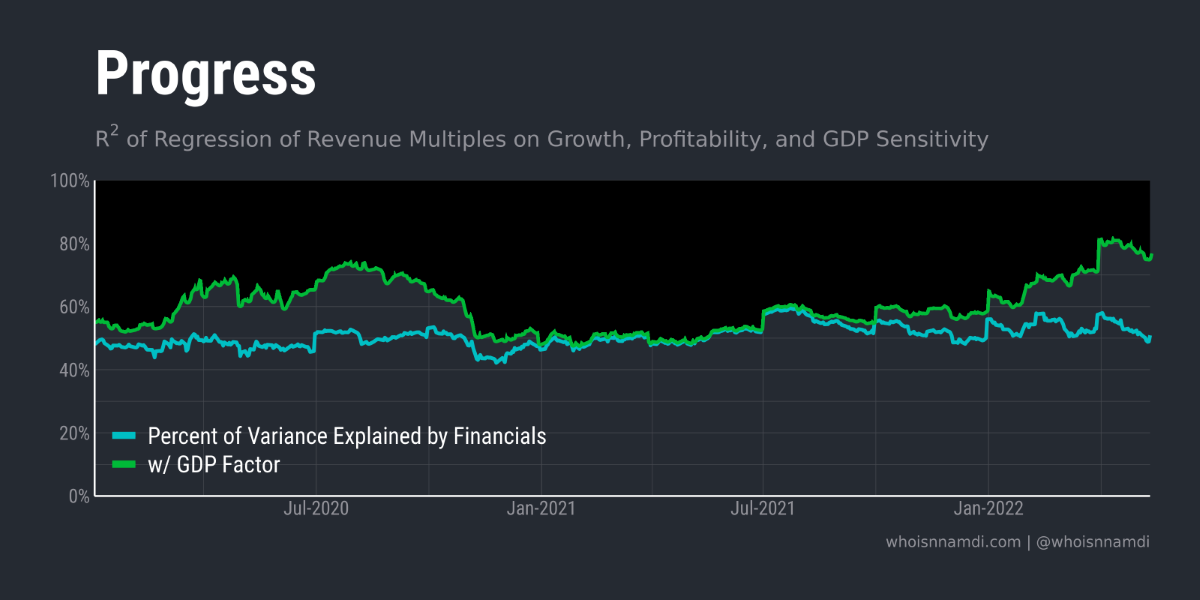Click the 40% y-axis label
The width and height of the screenshot is (1200, 600).
click(x=74, y=370)
